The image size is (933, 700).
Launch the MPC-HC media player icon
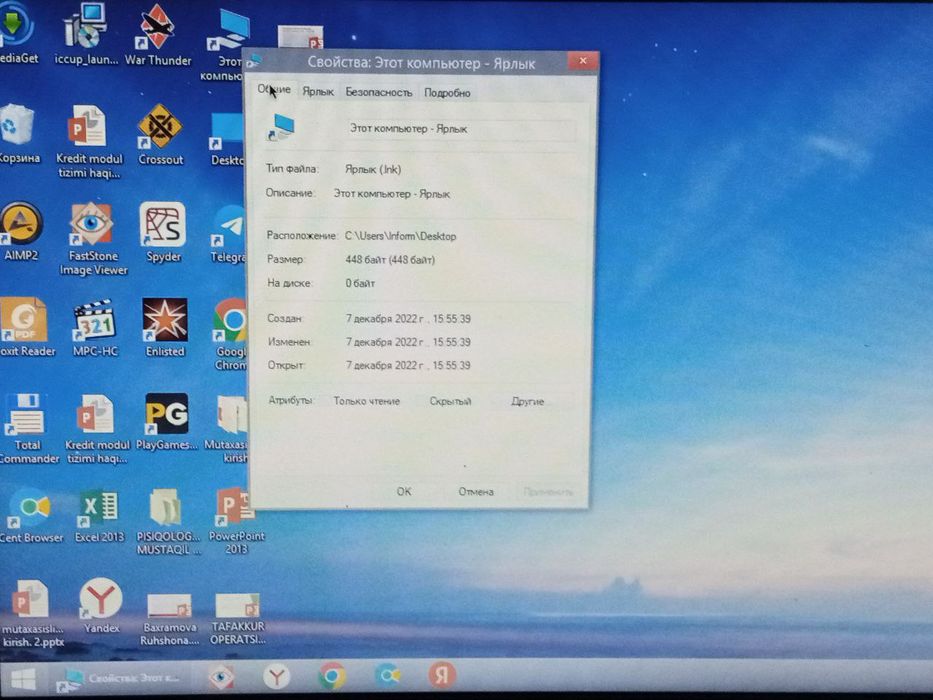95,327
